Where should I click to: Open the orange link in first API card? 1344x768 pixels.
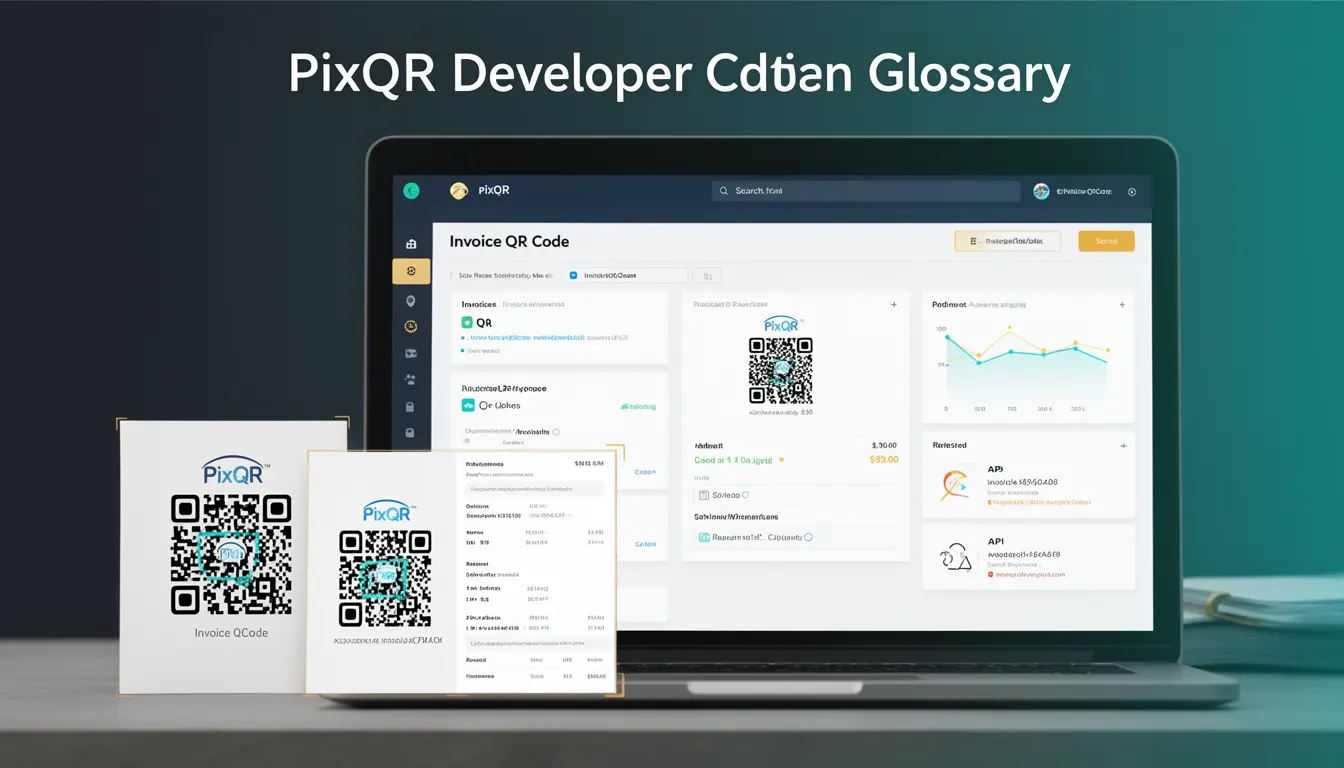click(1040, 502)
